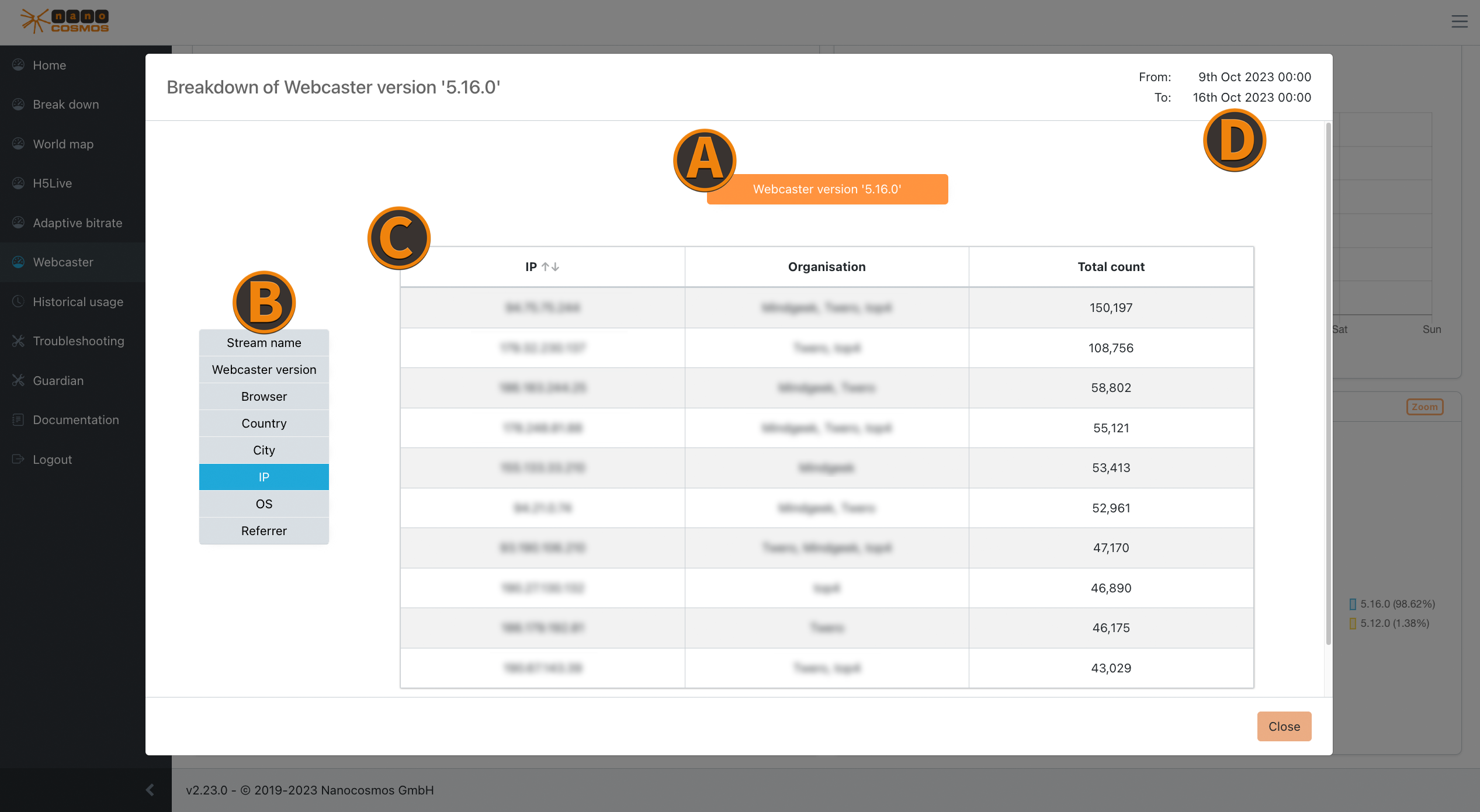Open Adaptive bitrate section

pos(78,223)
